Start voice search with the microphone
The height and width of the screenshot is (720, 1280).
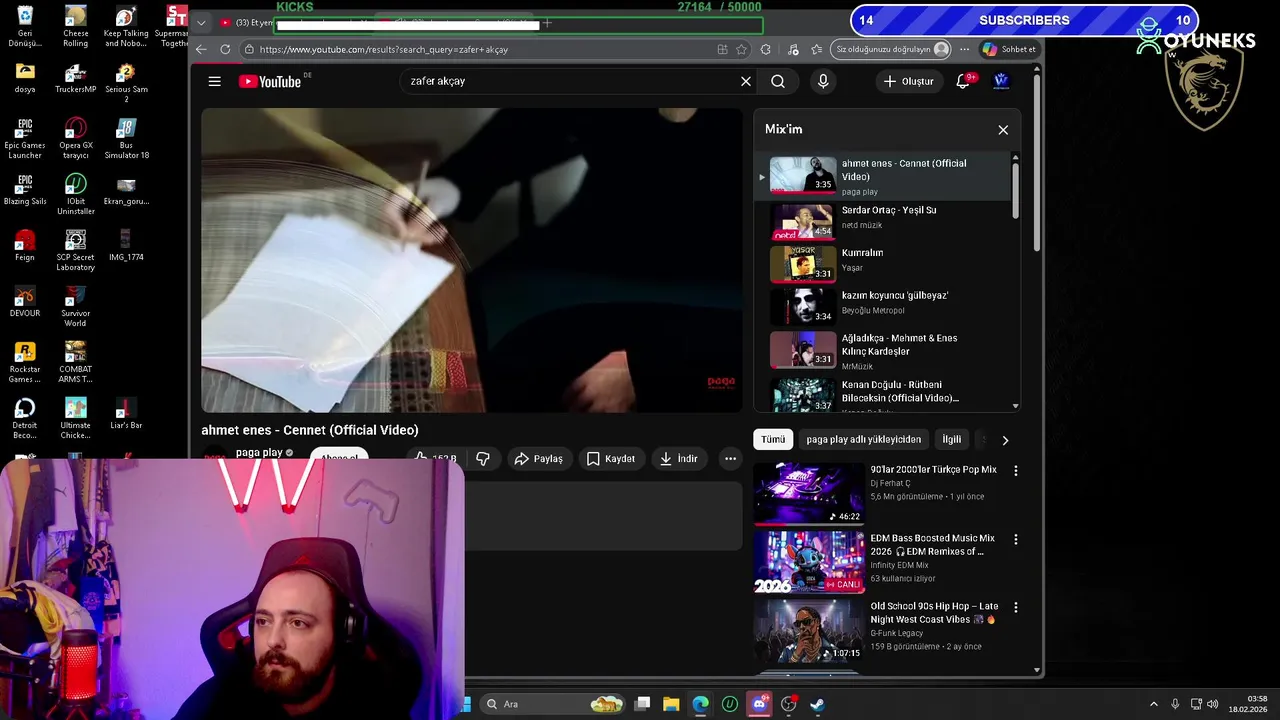click(x=823, y=81)
